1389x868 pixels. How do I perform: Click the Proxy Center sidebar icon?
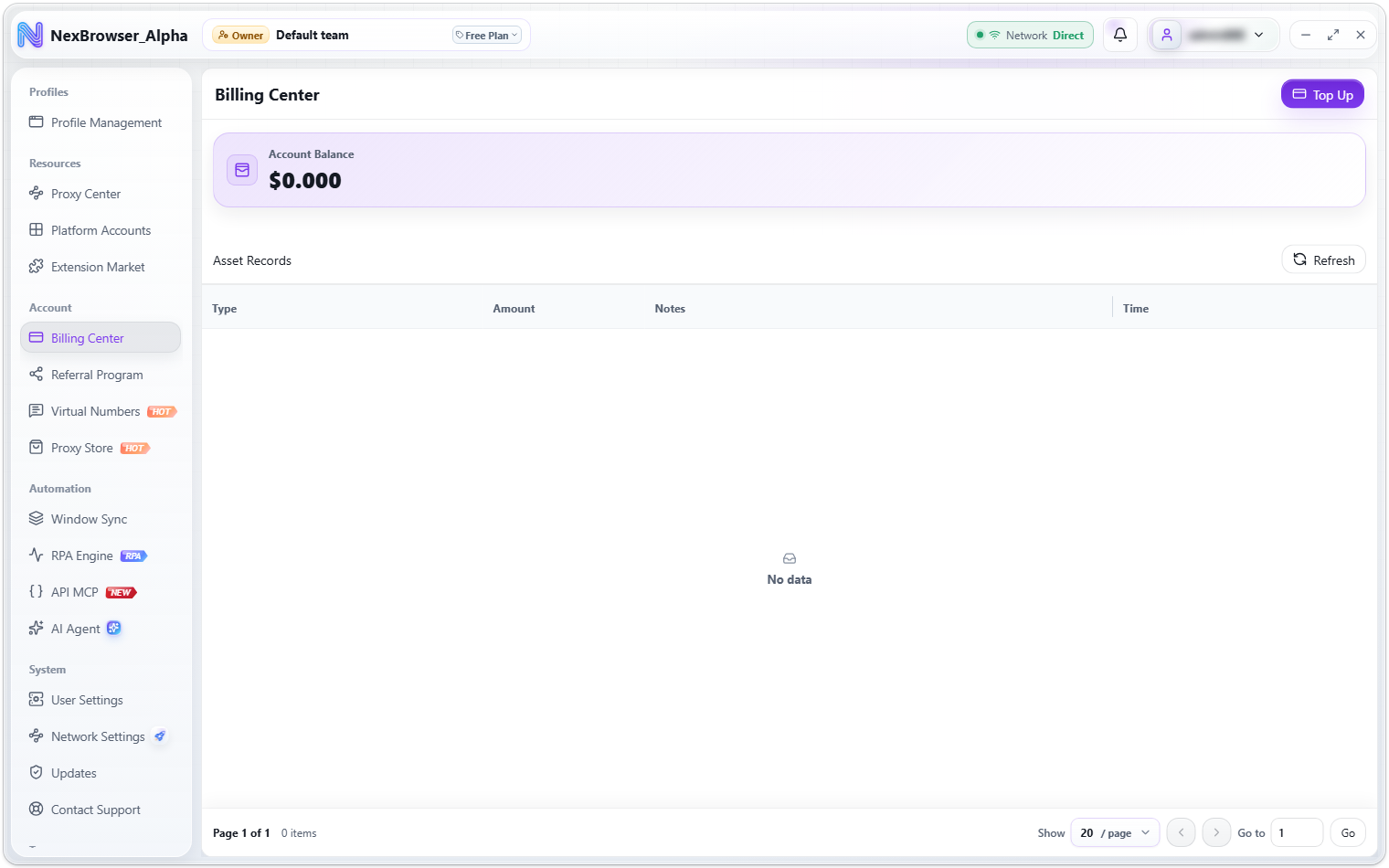pyautogui.click(x=37, y=193)
